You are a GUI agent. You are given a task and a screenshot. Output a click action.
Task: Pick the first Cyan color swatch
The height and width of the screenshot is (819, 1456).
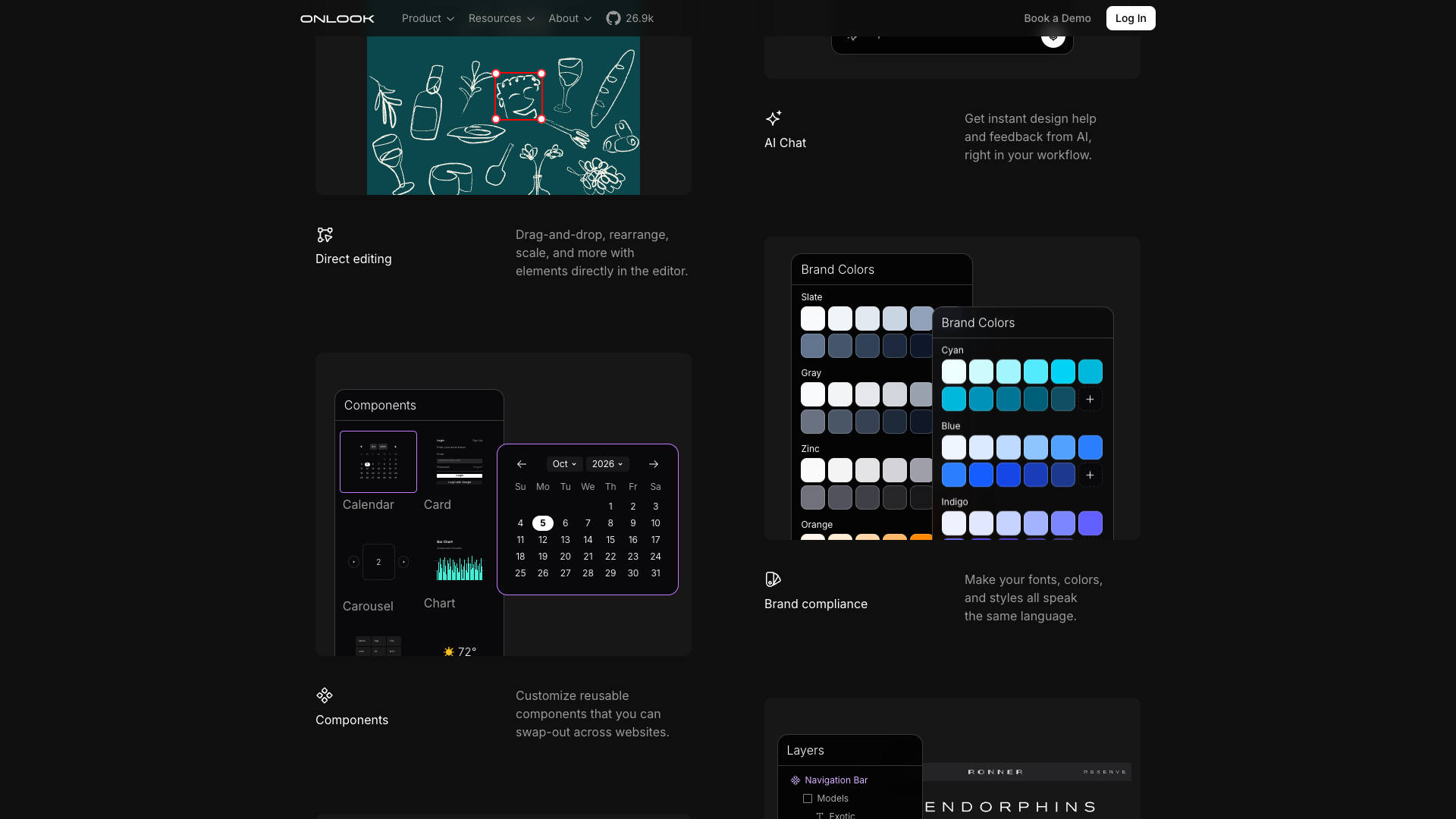[954, 372]
